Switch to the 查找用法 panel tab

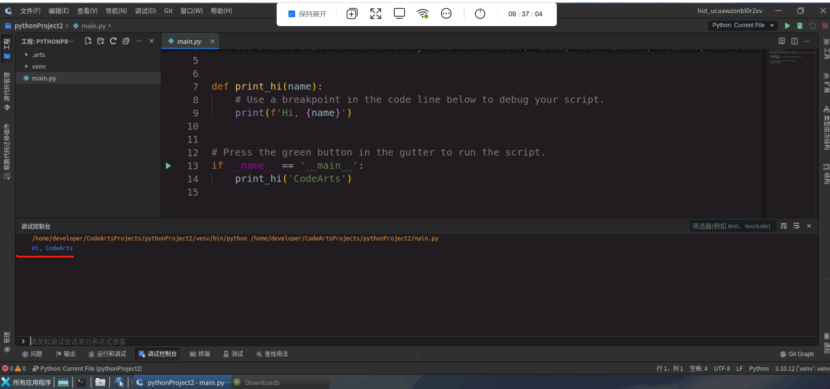click(272, 354)
